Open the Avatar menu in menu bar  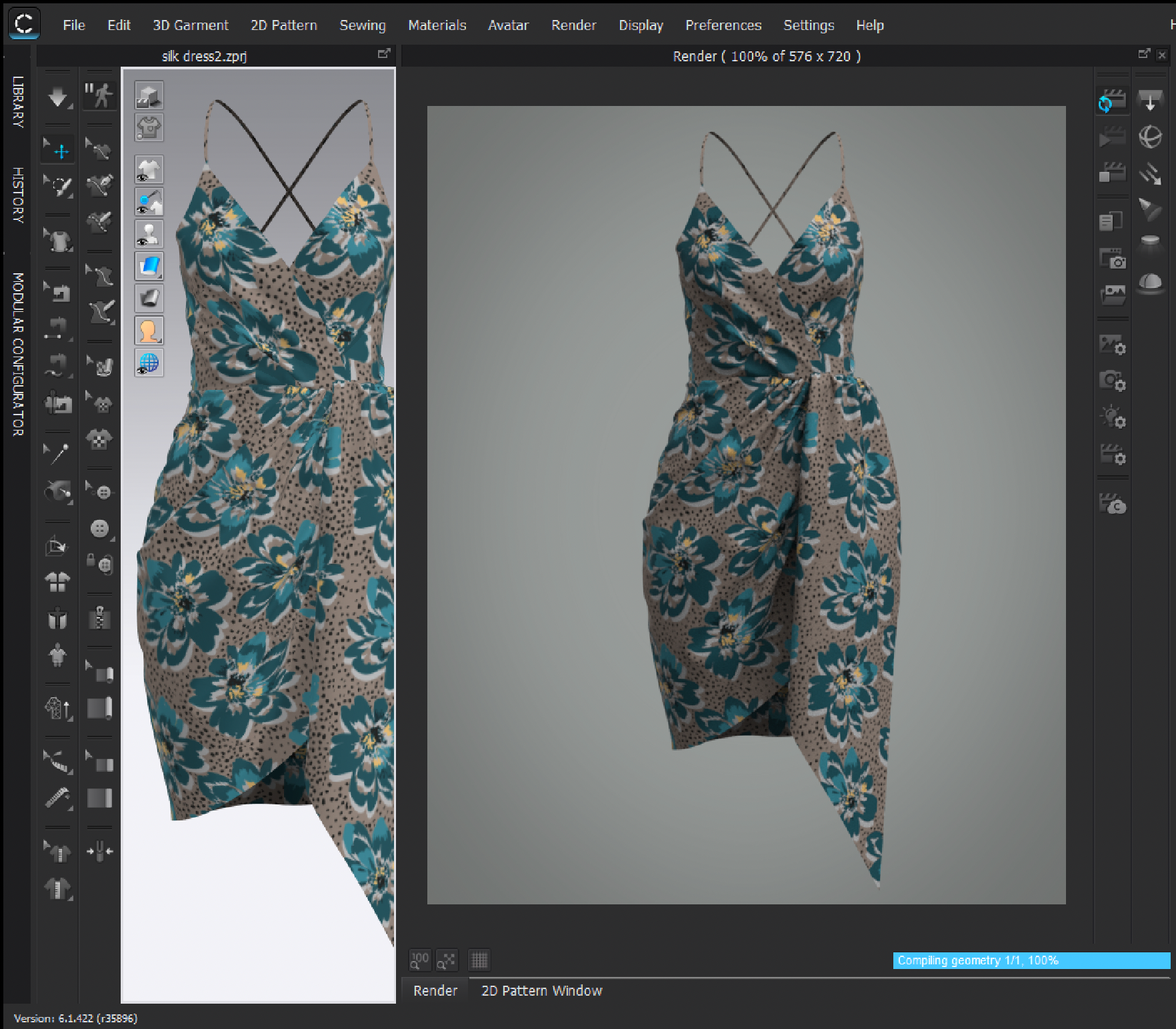(508, 25)
